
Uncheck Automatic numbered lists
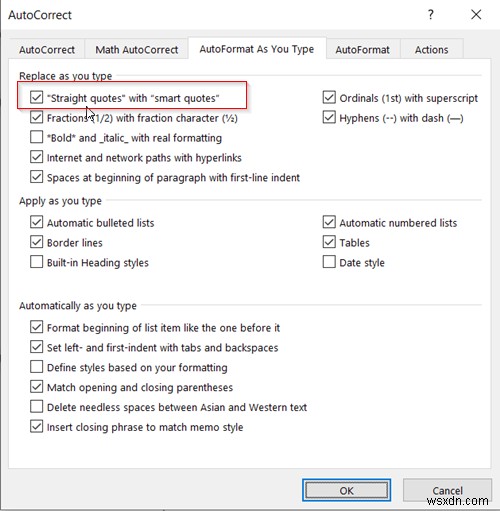pyautogui.click(x=329, y=222)
